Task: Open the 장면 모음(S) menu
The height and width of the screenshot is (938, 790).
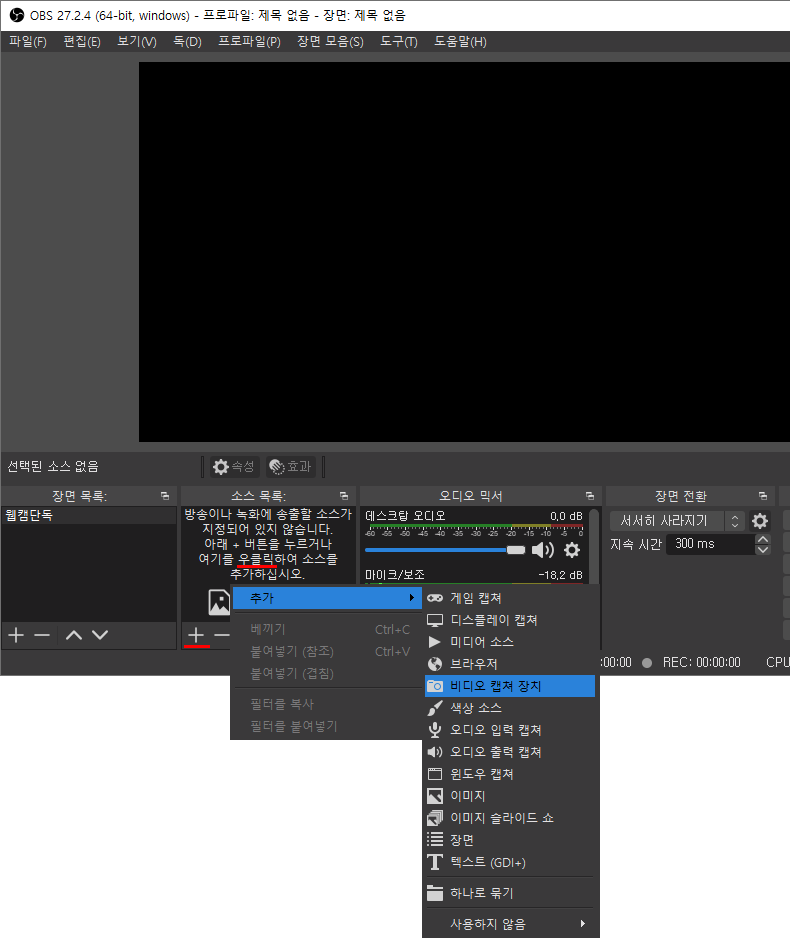Action: click(330, 42)
